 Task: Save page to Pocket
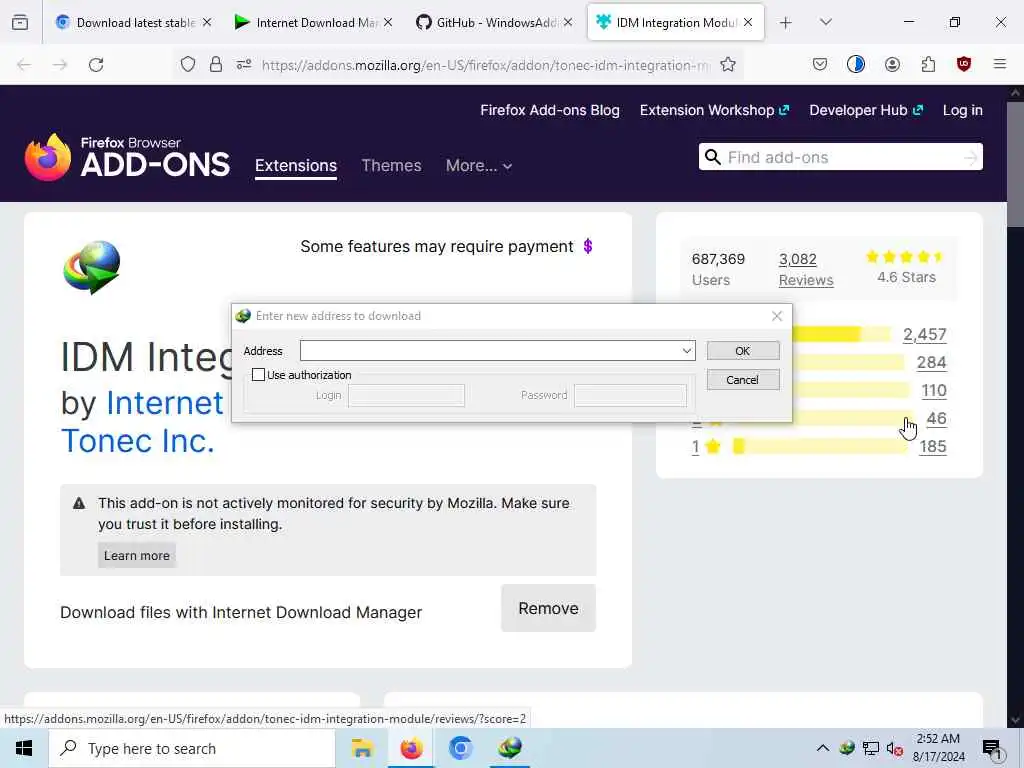[820, 64]
